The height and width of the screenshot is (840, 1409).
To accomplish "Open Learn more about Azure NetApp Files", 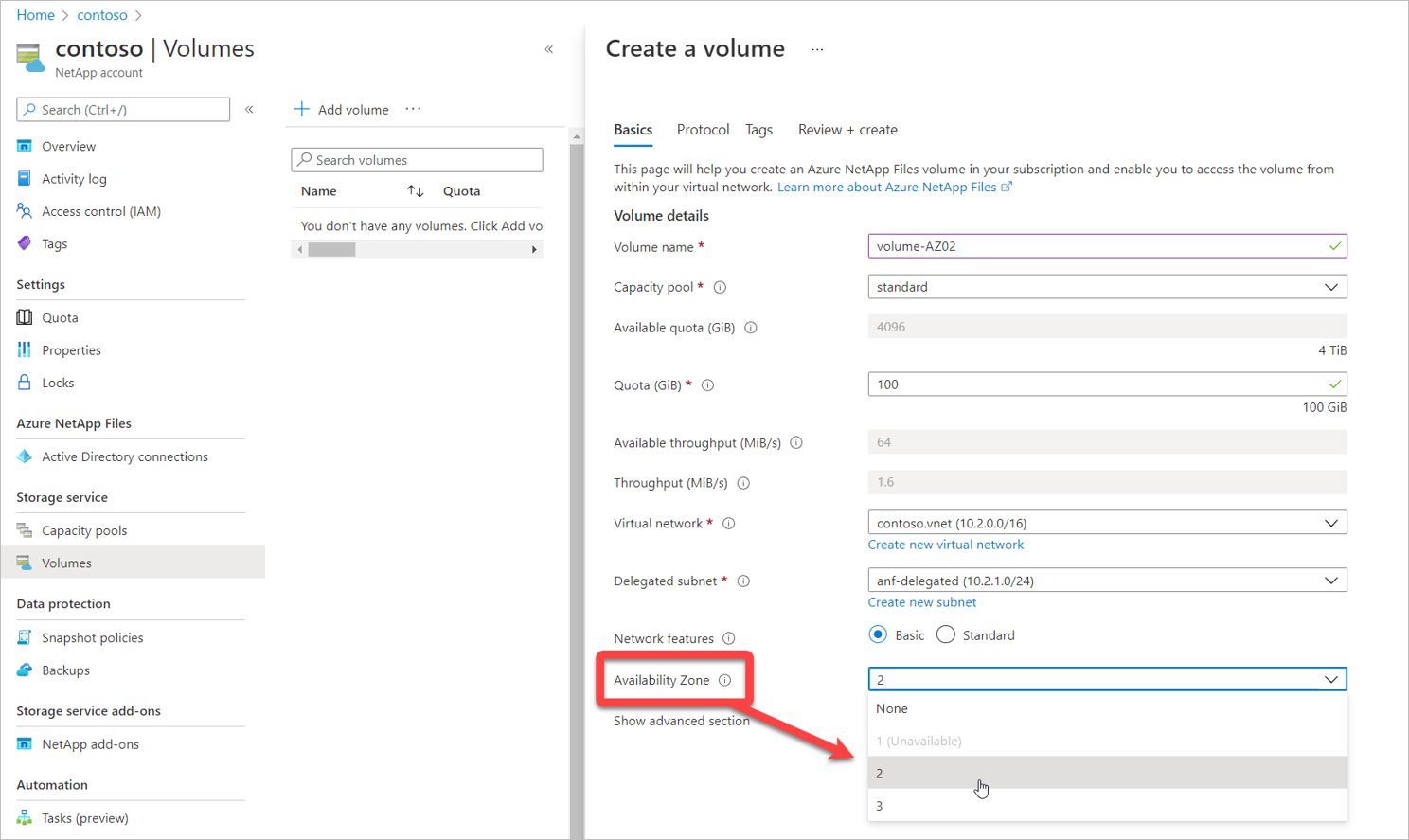I will tap(895, 188).
